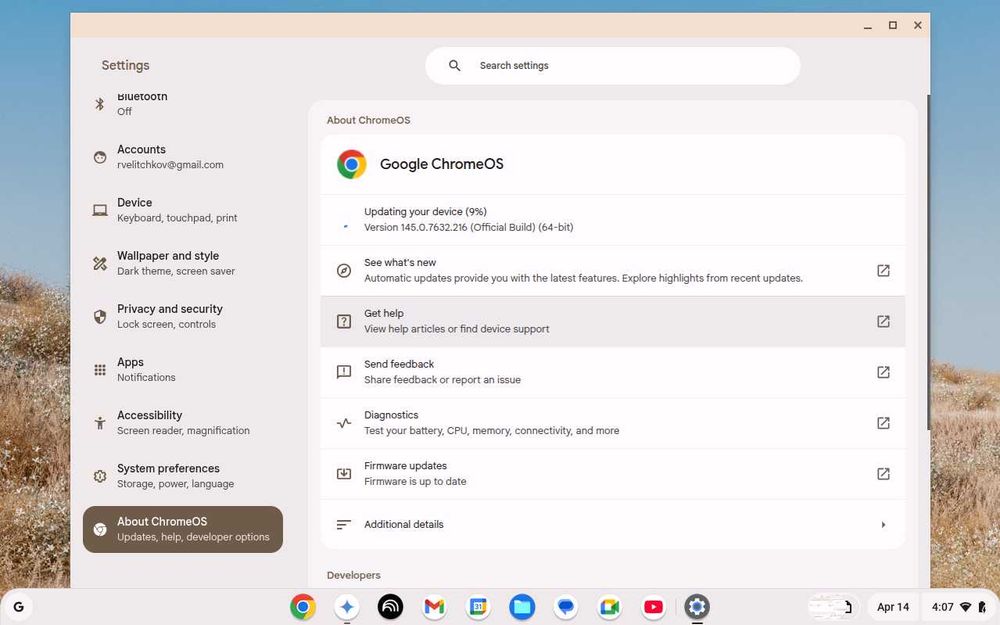
Task: Open YouTube from the shelf
Action: (653, 607)
